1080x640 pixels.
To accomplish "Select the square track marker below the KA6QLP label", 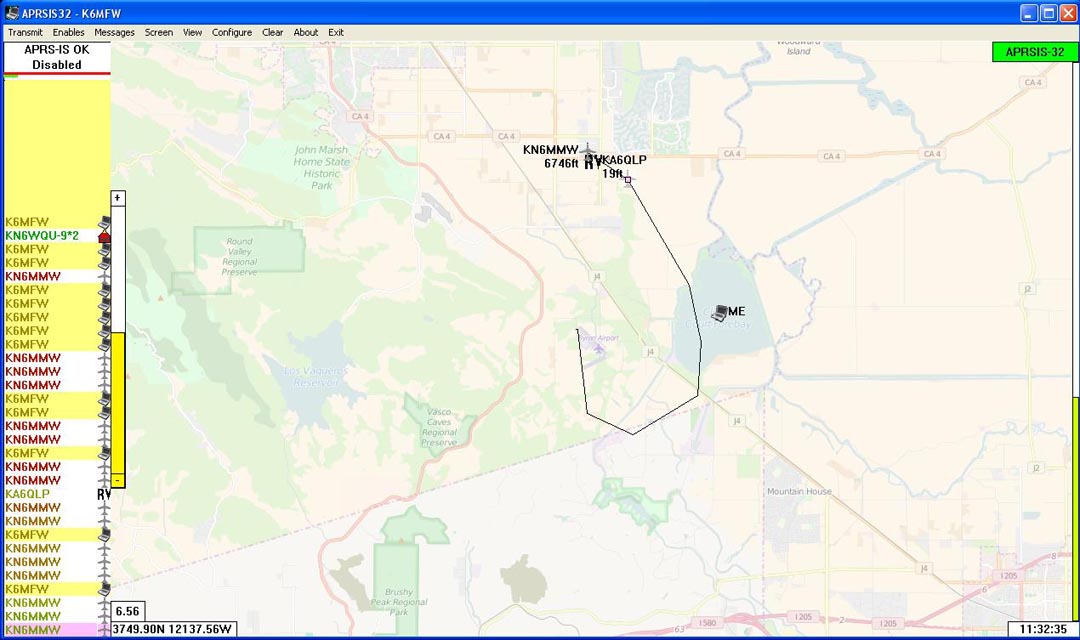I will point(628,180).
